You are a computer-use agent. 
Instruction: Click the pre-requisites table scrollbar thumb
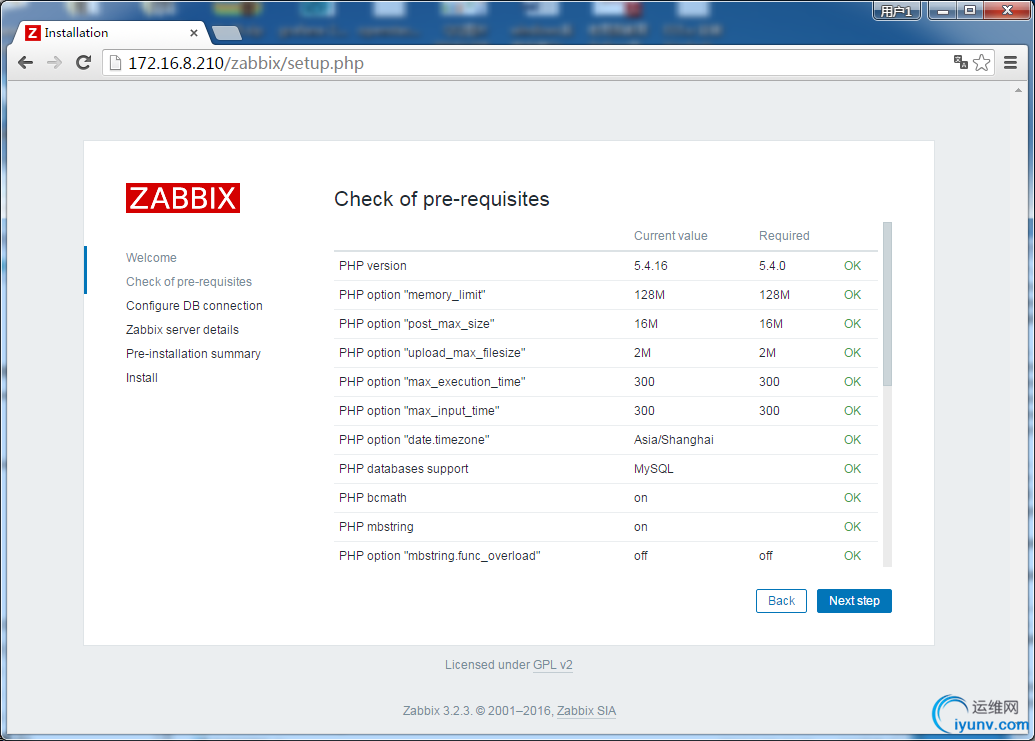coord(887,304)
